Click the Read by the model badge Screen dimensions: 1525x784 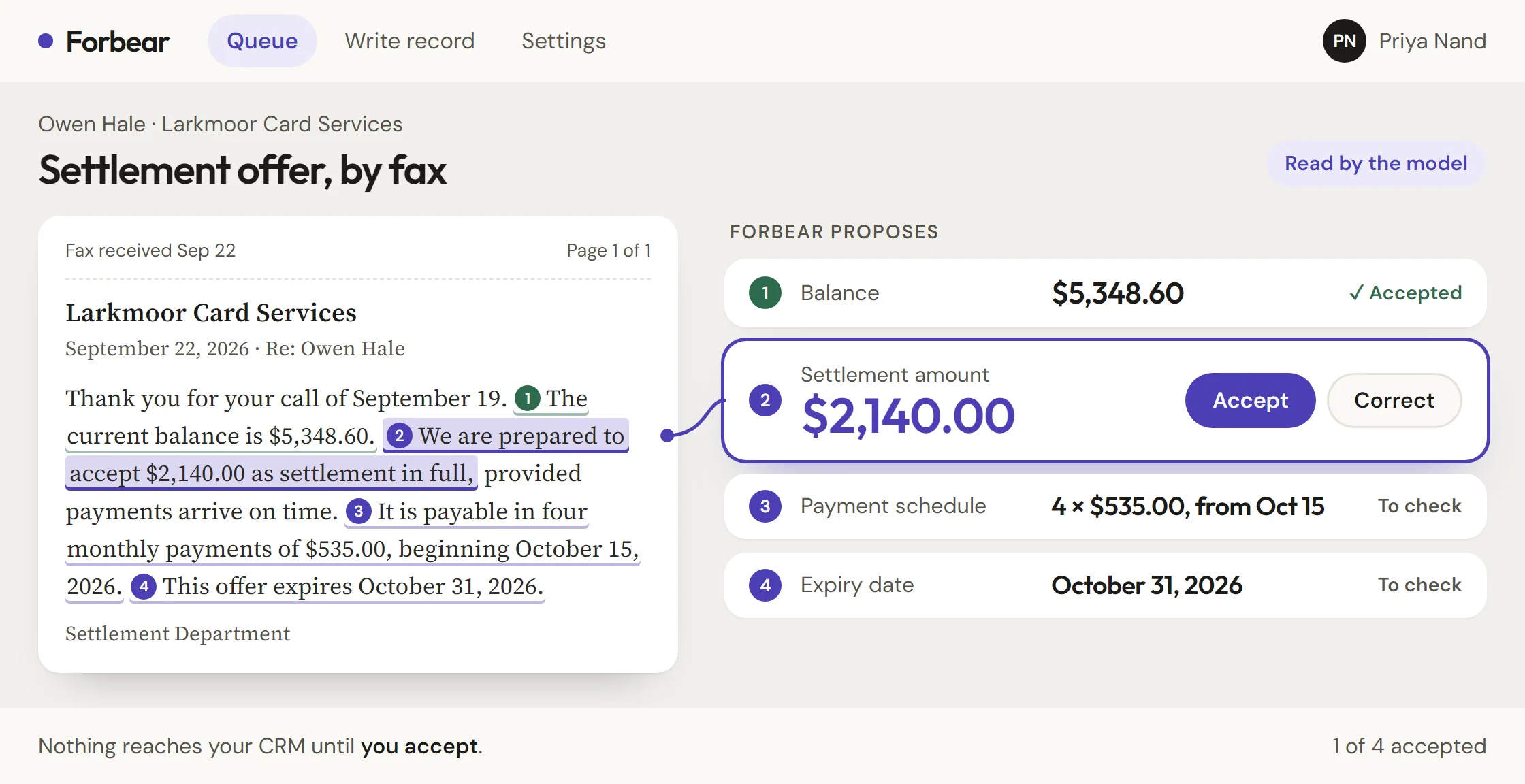[1375, 163]
